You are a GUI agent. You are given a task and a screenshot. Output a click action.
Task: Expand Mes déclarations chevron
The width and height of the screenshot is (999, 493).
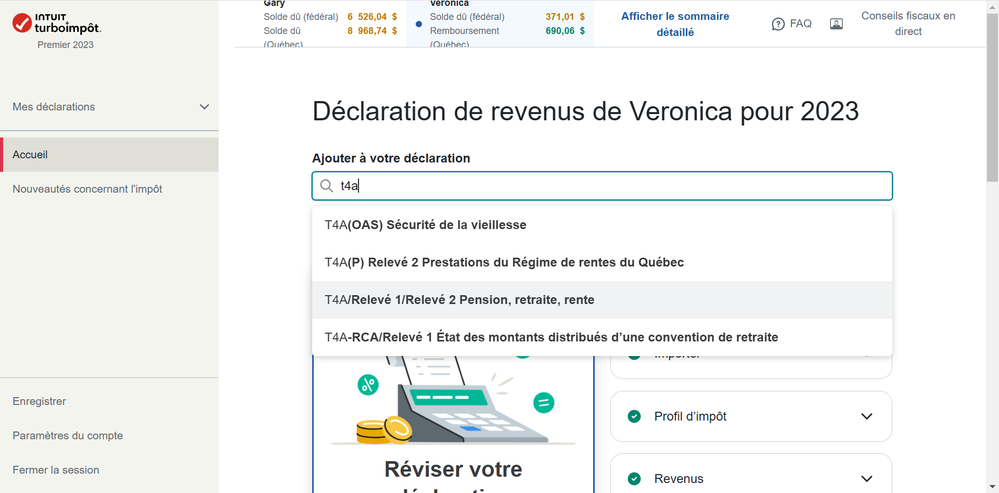click(205, 107)
